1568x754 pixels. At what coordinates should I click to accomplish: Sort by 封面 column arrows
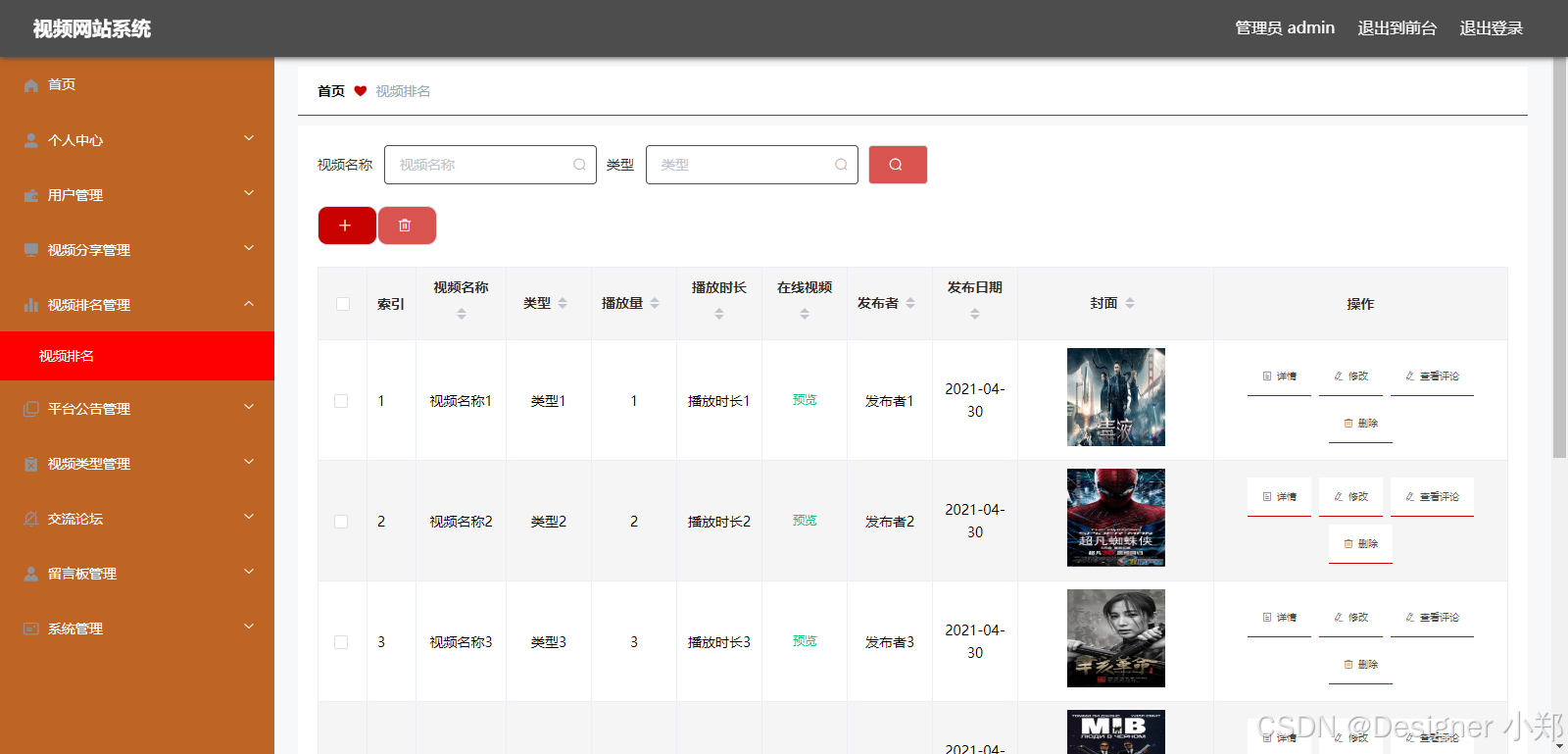1130,304
